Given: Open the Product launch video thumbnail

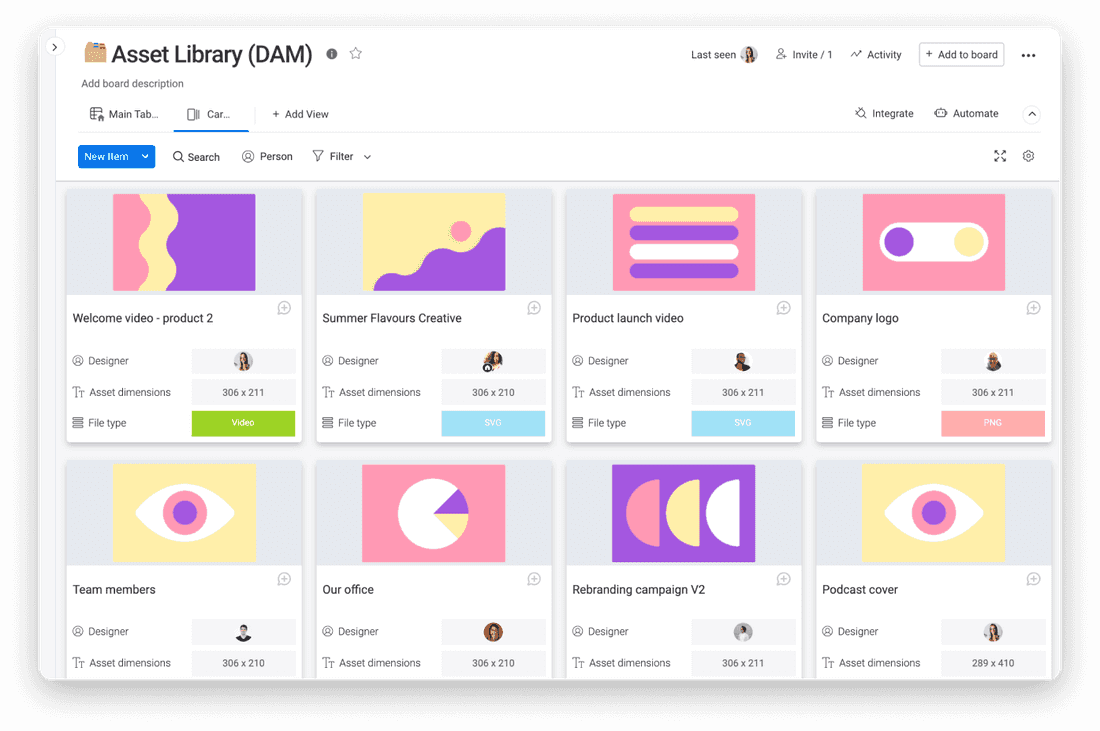Looking at the screenshot, I should coord(684,242).
